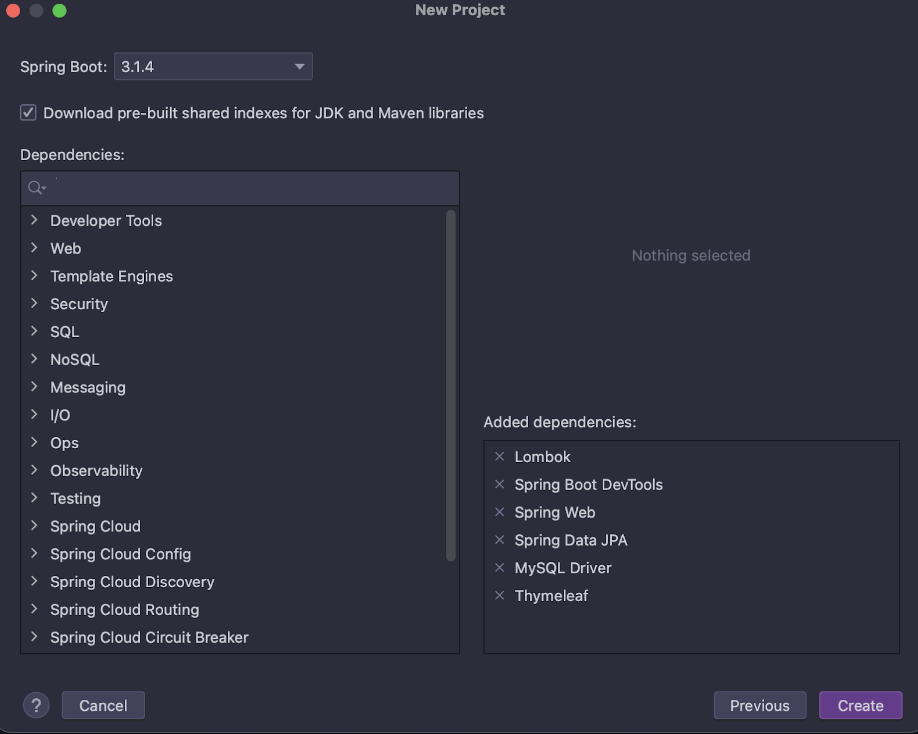Select the Testing row label
The height and width of the screenshot is (734, 918).
click(75, 499)
